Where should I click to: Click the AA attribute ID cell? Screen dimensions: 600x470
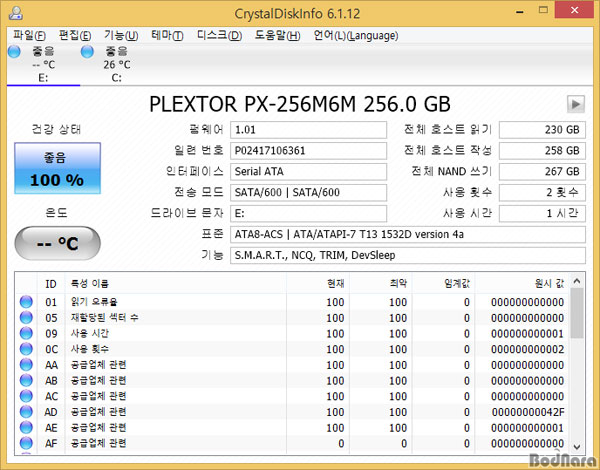click(51, 365)
